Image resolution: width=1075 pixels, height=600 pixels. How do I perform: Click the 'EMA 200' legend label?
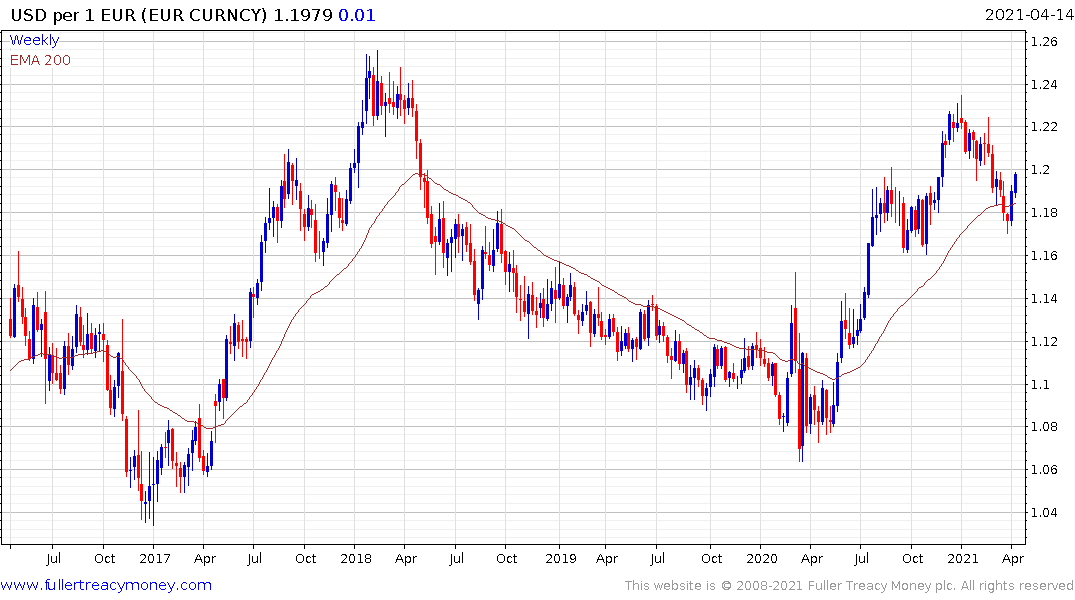[x=40, y=60]
